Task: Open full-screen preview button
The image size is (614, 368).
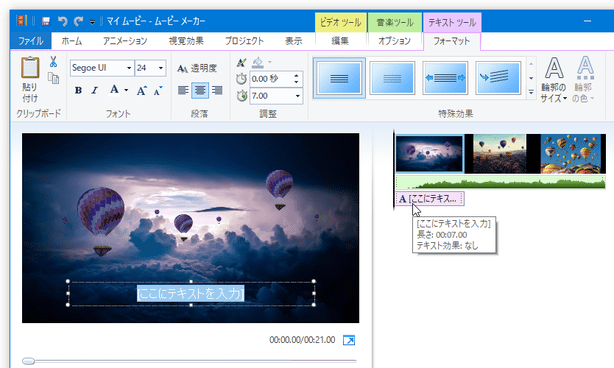Action: coord(349,340)
